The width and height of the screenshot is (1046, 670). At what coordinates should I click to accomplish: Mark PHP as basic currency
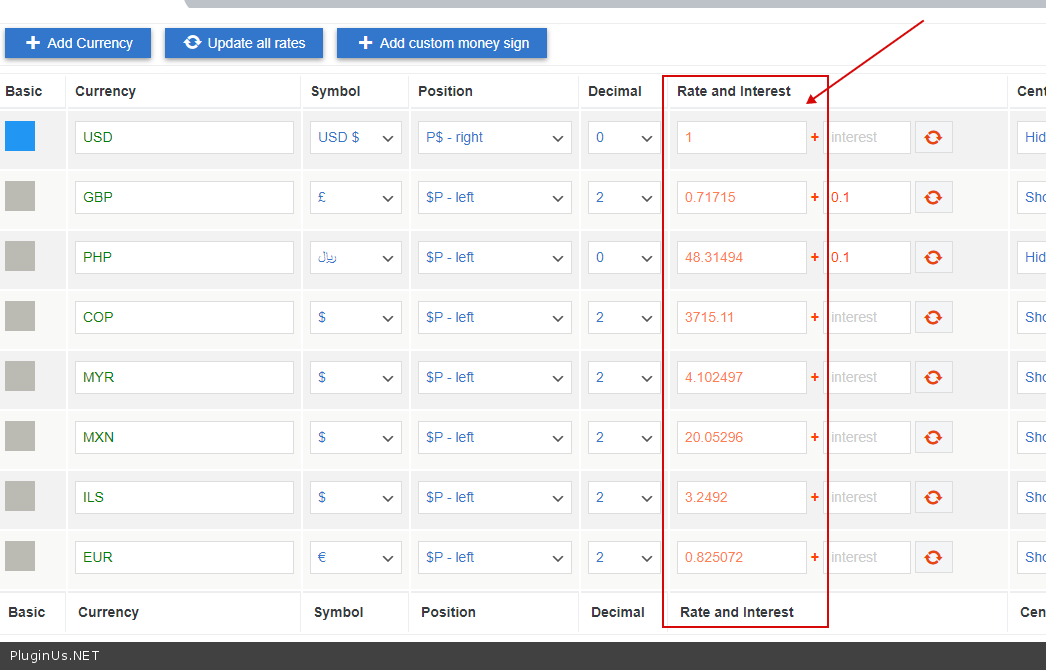click(x=20, y=256)
